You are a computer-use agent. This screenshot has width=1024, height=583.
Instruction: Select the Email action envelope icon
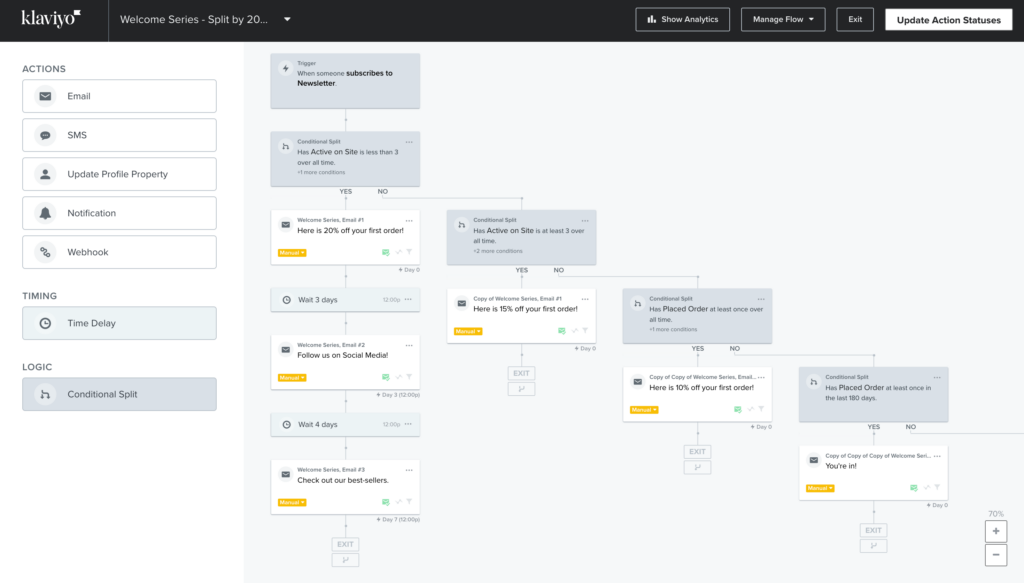(45, 96)
